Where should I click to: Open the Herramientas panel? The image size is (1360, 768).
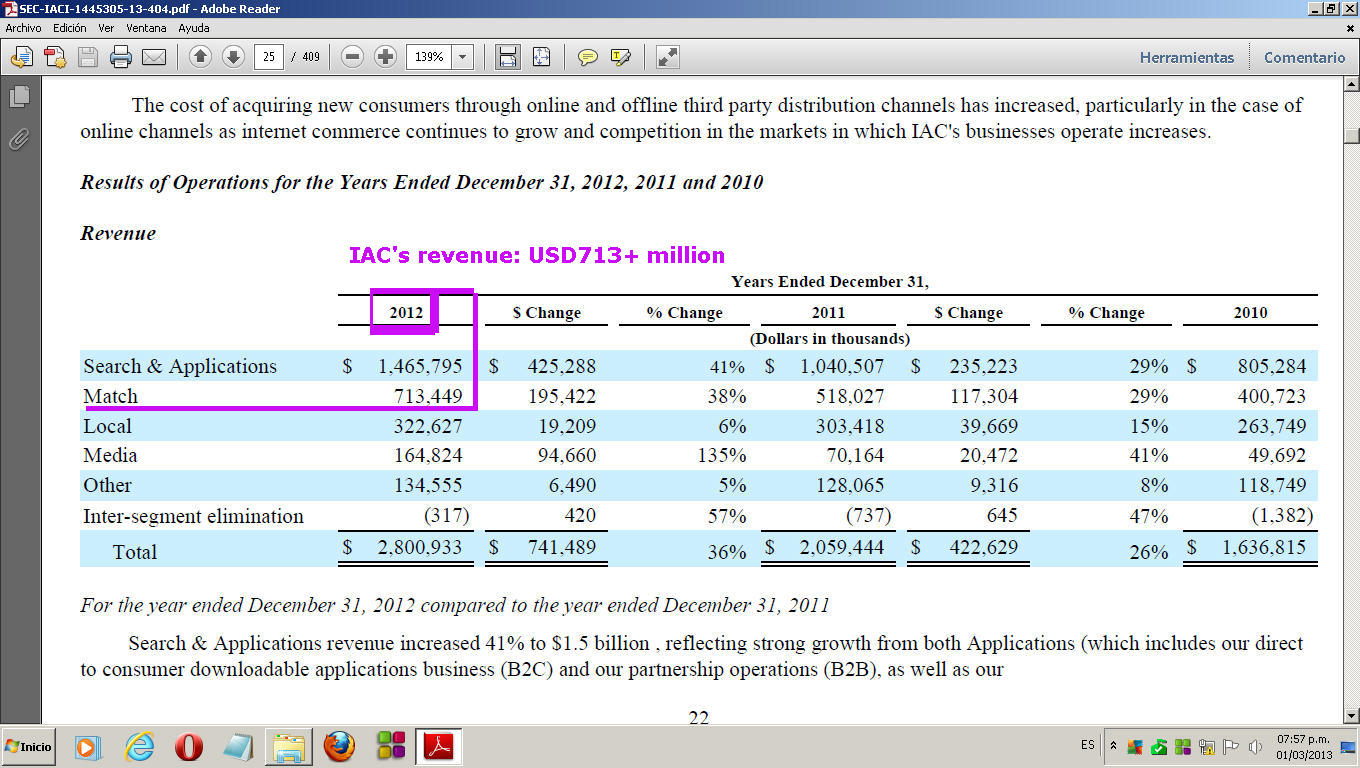[x=1187, y=57]
